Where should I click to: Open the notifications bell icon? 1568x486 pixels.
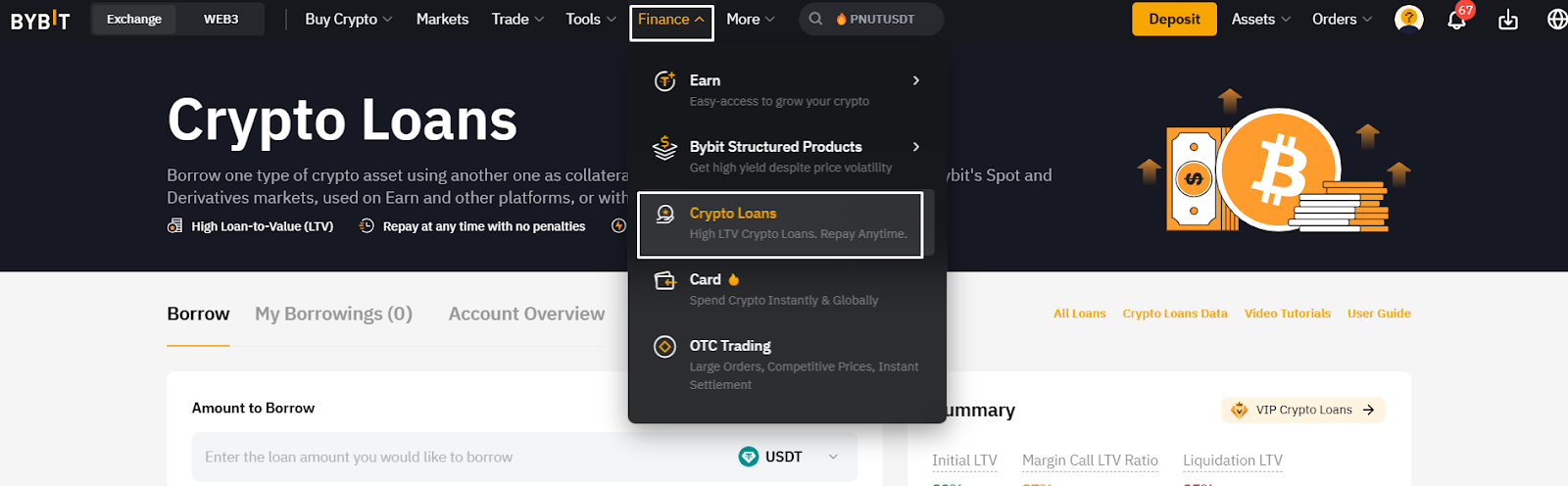point(1457,20)
